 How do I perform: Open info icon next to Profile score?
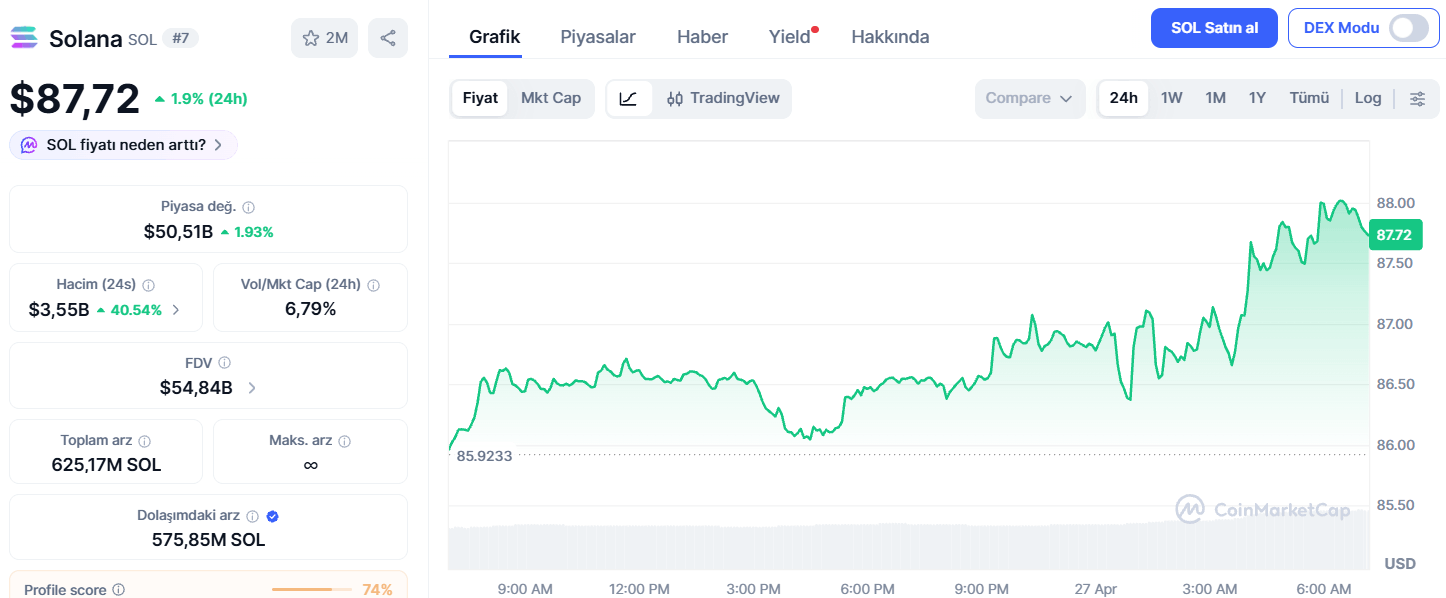coord(119,590)
